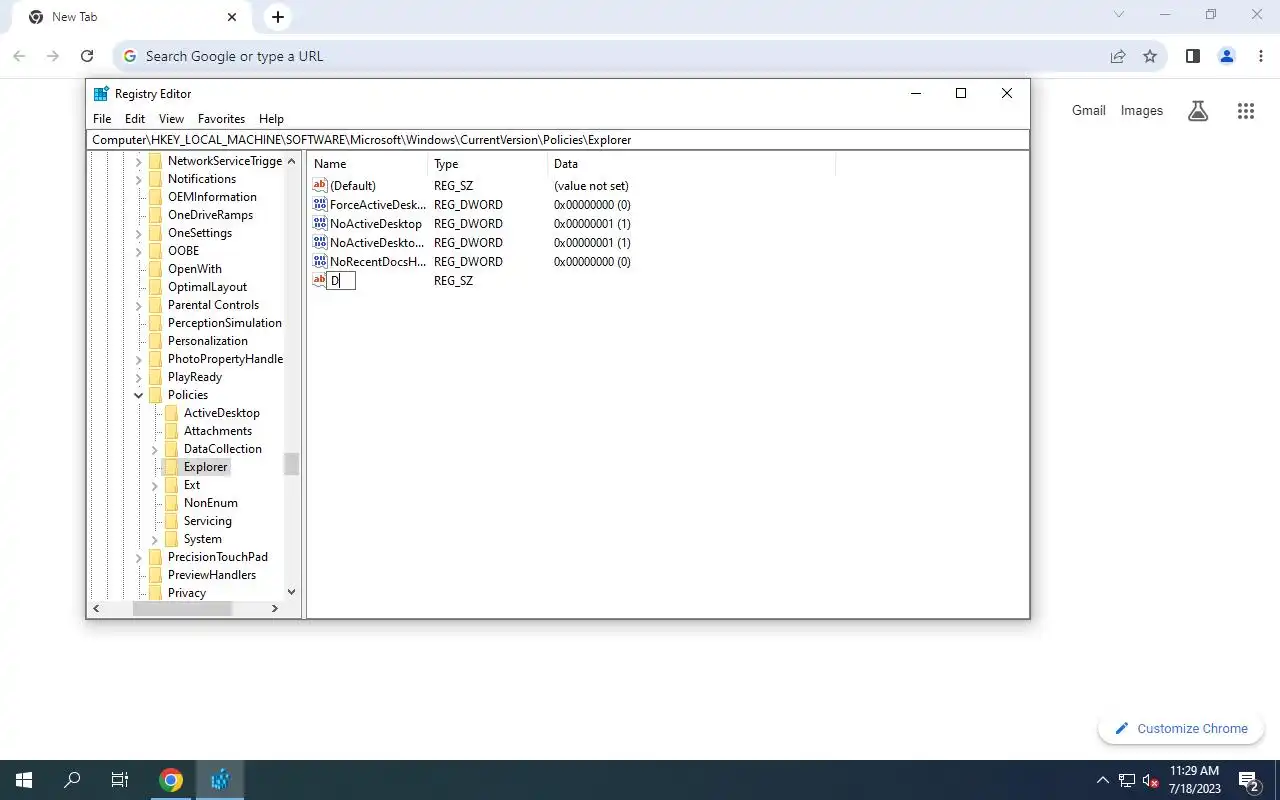Screen dimensions: 1280x800
Task: Reload the Chrome page
Action: (87, 56)
